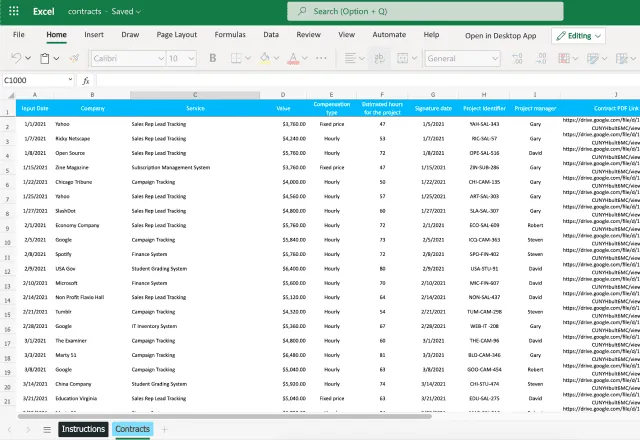This screenshot has width=640, height=440.
Task: Open the Fill Color palette arrow
Action: point(276,58)
